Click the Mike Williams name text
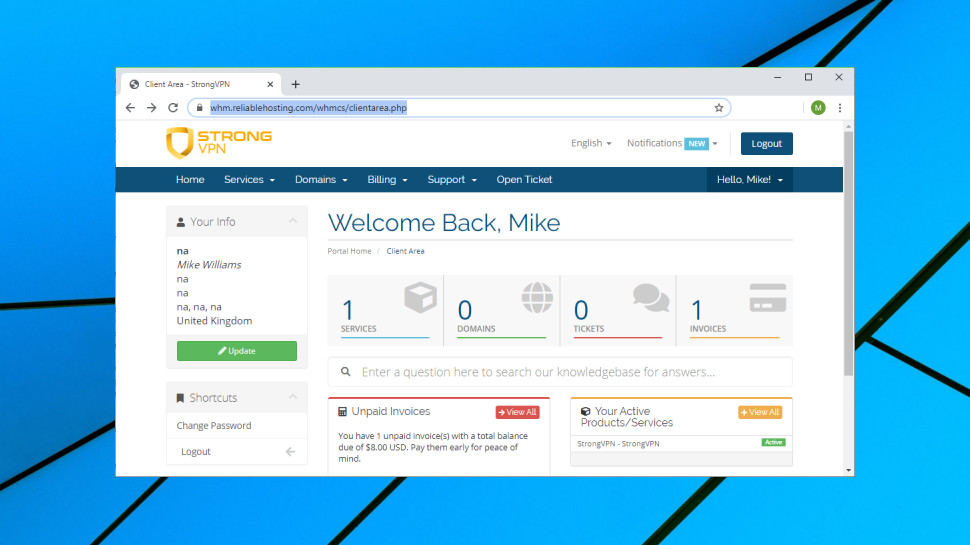The width and height of the screenshot is (970, 545). 209,265
